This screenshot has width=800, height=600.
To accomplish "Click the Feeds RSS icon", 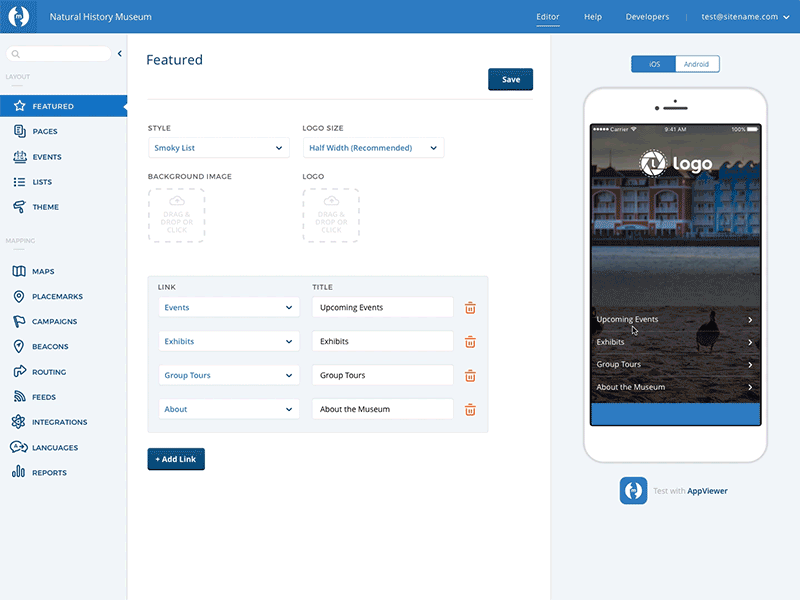I will click(19, 396).
